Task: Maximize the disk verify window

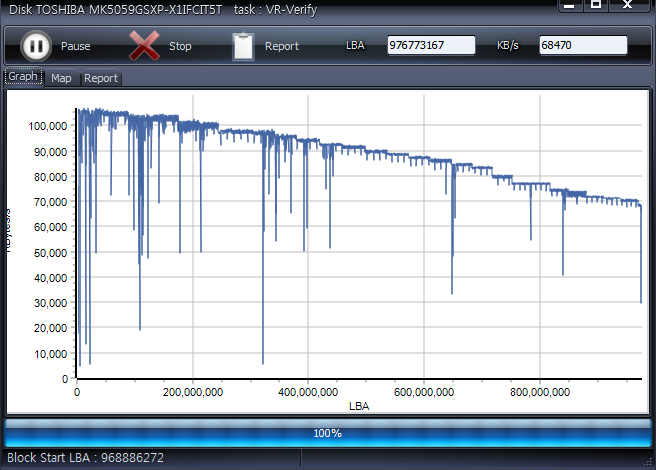Action: pos(596,5)
